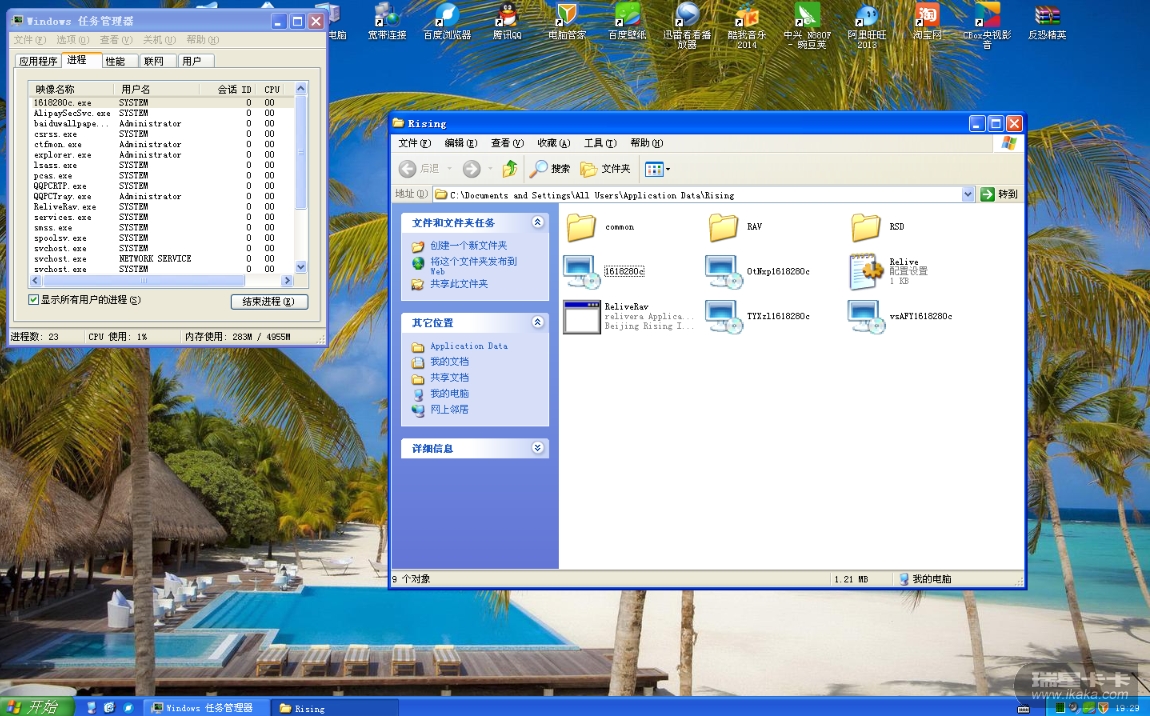Select the Relive configuration settings file
This screenshot has height=716, width=1150.
[863, 271]
